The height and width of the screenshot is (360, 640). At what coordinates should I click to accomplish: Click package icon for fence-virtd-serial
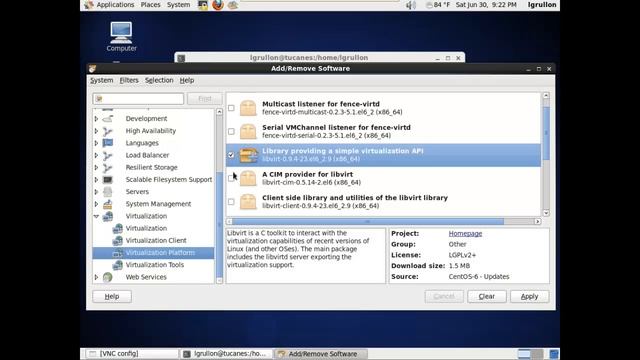(248, 131)
